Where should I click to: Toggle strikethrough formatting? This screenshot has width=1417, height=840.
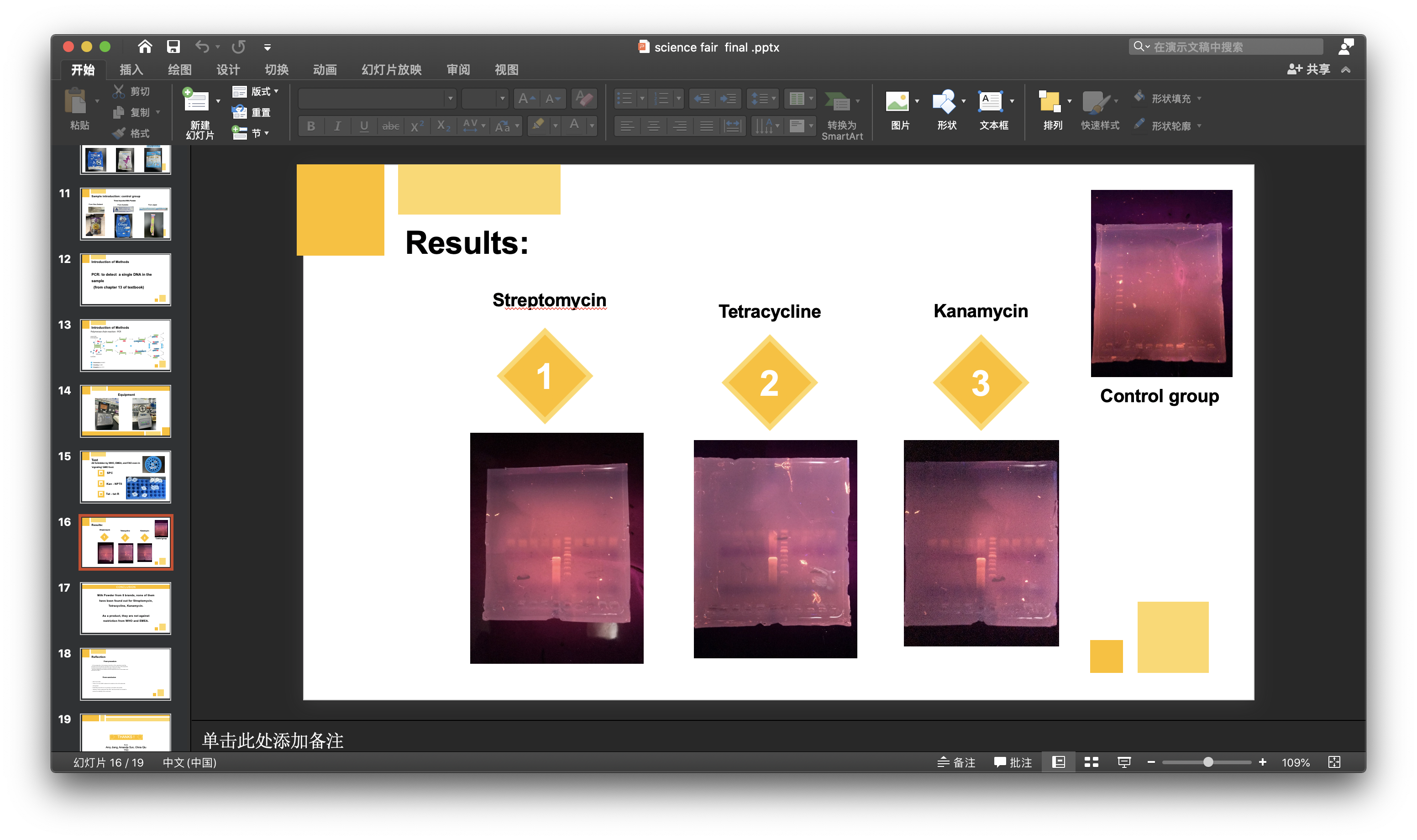click(x=390, y=126)
